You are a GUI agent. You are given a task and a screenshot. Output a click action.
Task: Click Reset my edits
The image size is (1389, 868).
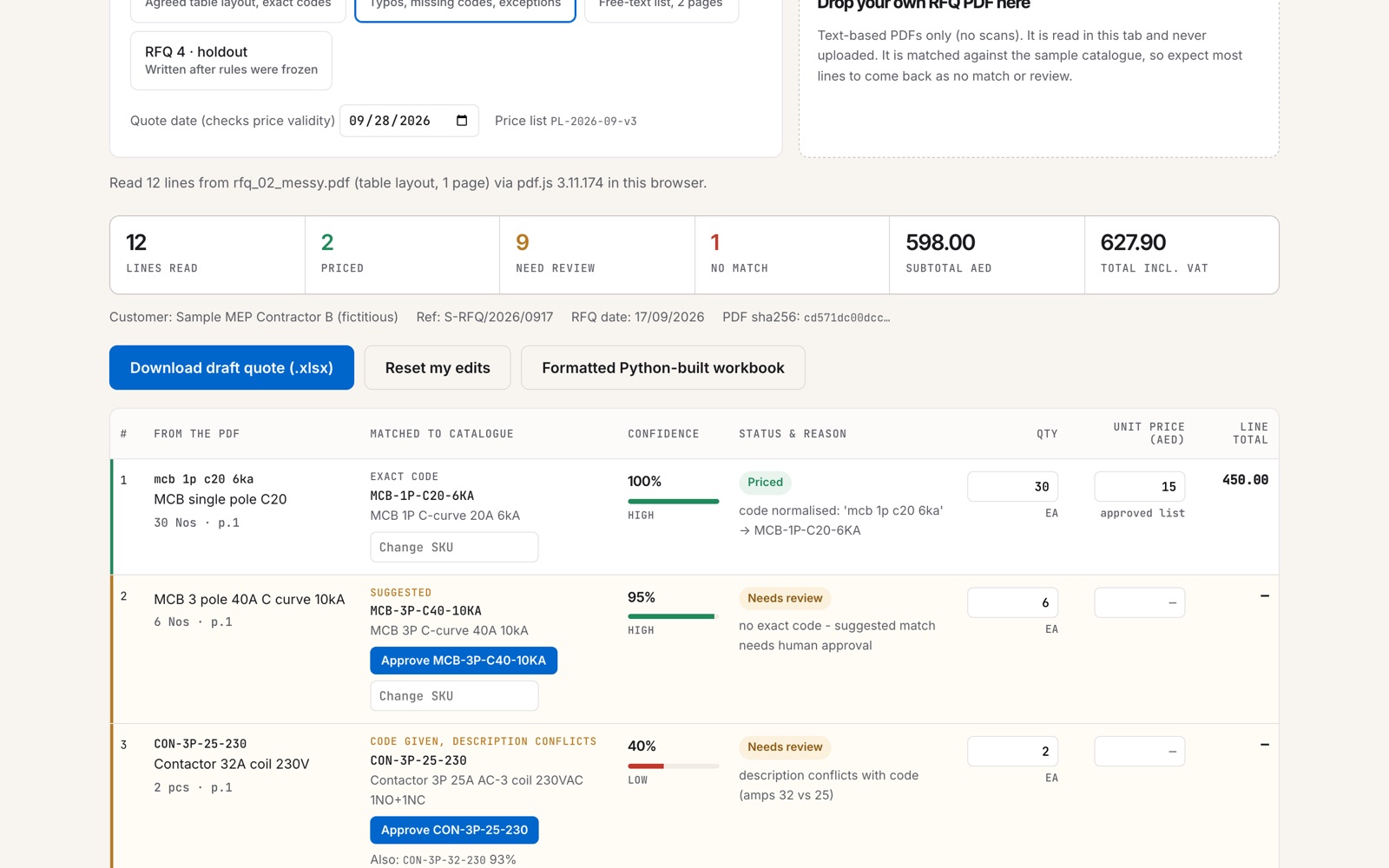point(438,368)
